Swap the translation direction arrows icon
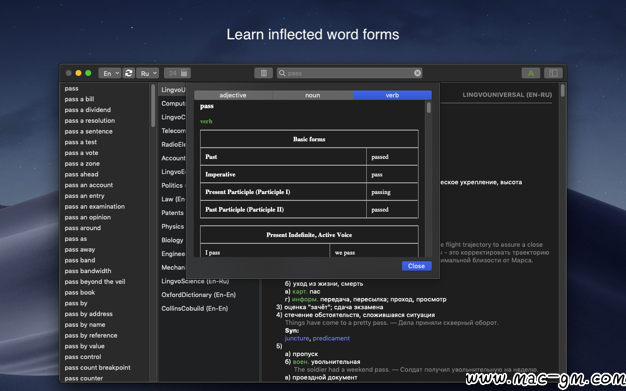The height and width of the screenshot is (391, 626). (x=129, y=73)
